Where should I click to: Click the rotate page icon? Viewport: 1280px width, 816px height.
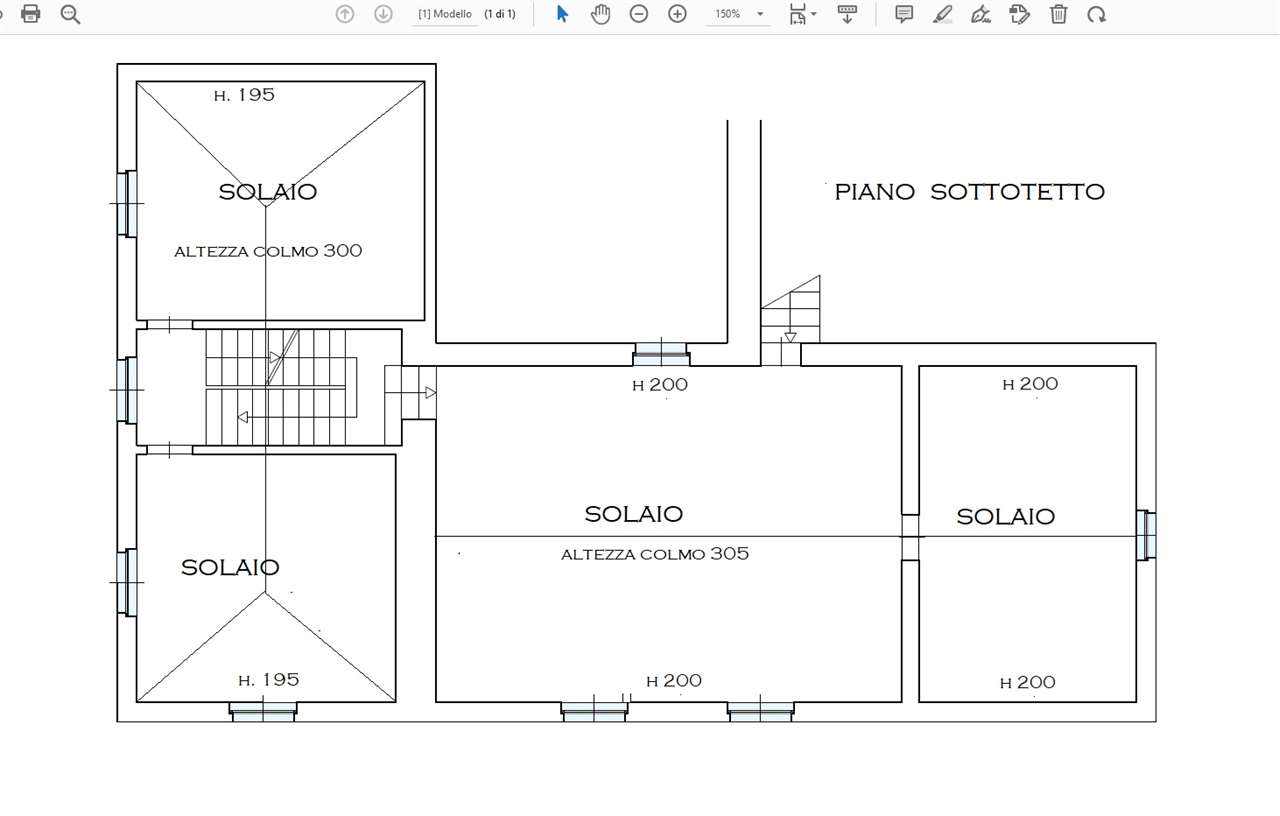tap(1097, 14)
